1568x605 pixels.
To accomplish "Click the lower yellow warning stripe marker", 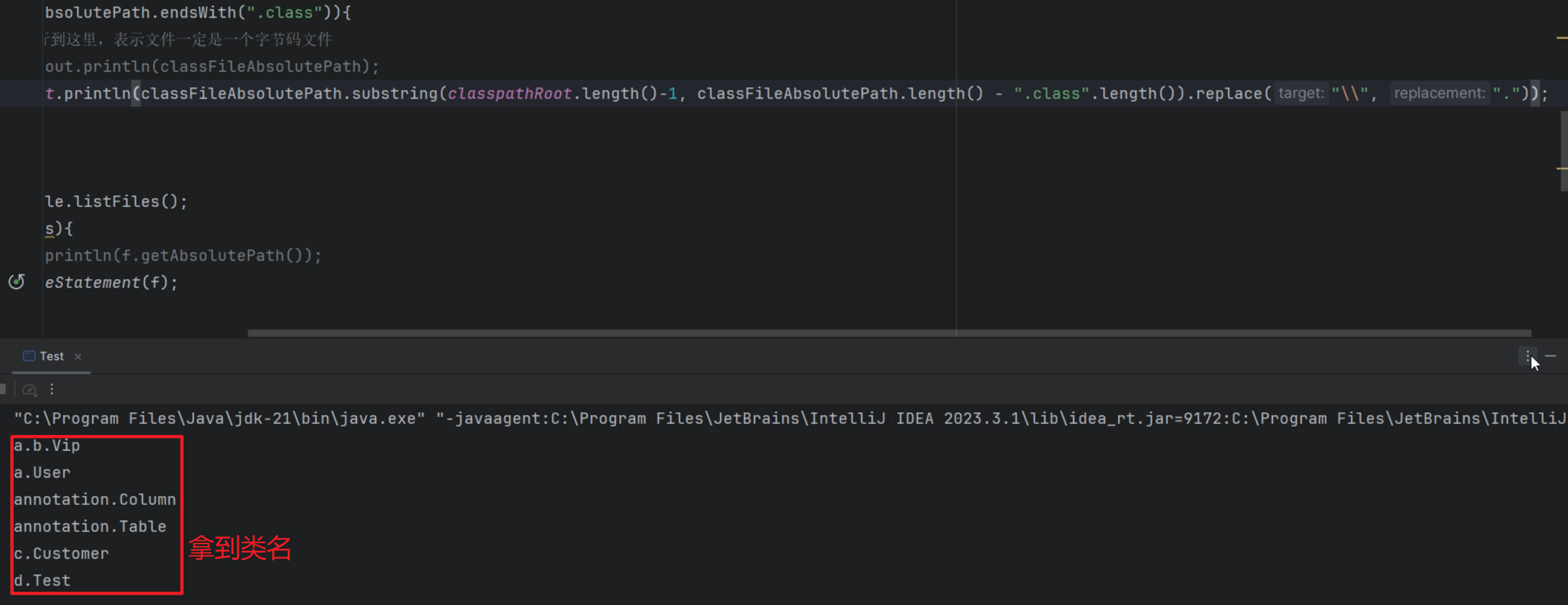I will [x=1561, y=169].
